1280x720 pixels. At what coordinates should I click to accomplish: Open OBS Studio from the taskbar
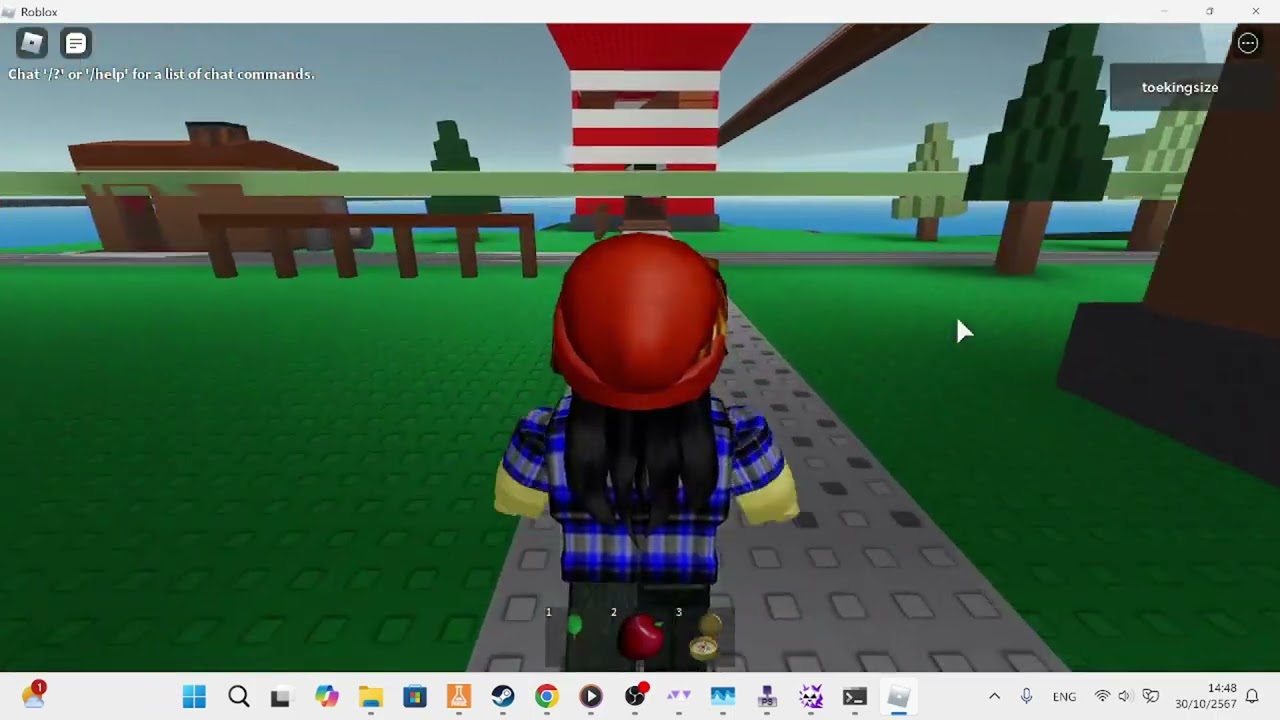pyautogui.click(x=635, y=697)
